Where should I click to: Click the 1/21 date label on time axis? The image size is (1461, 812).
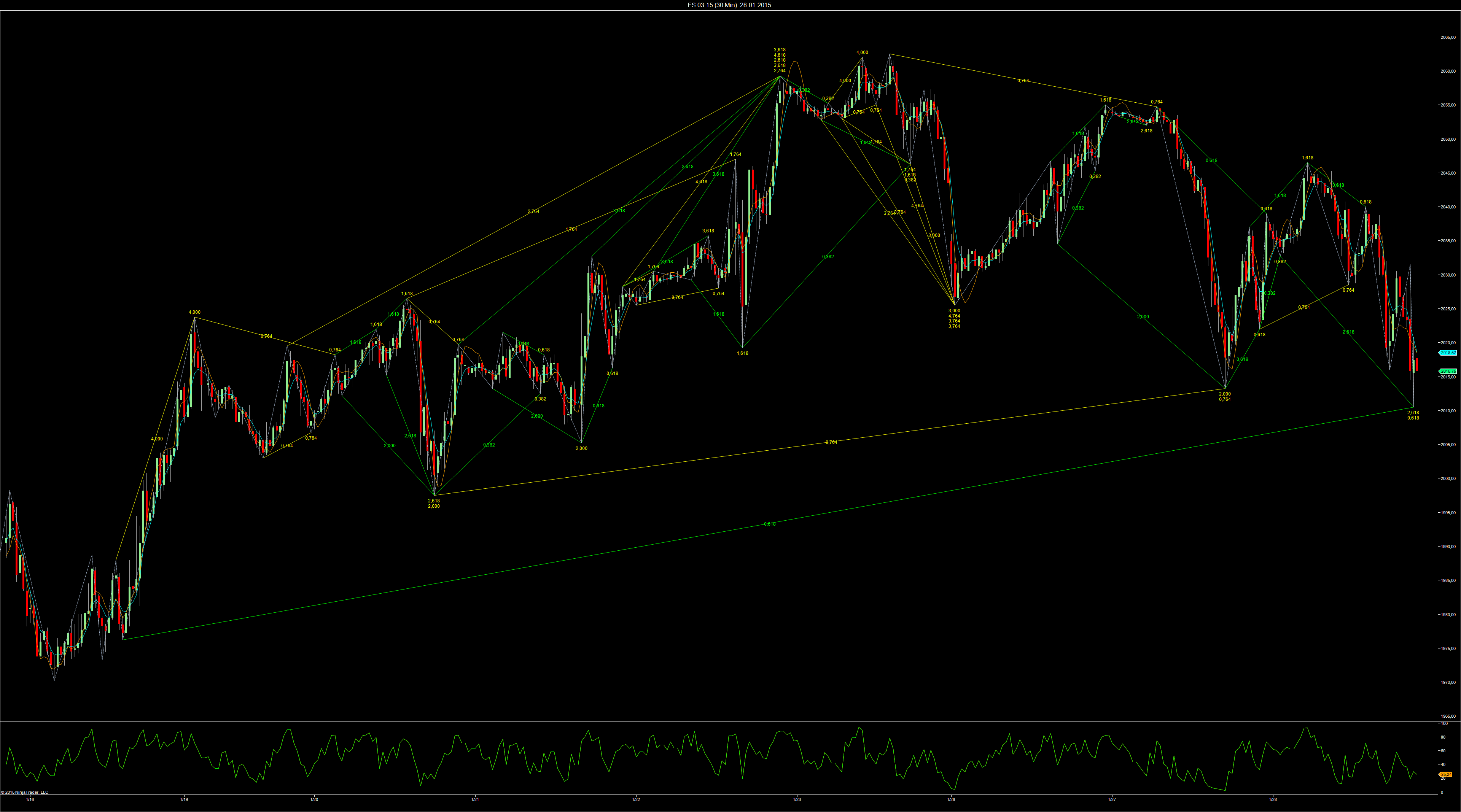click(475, 800)
